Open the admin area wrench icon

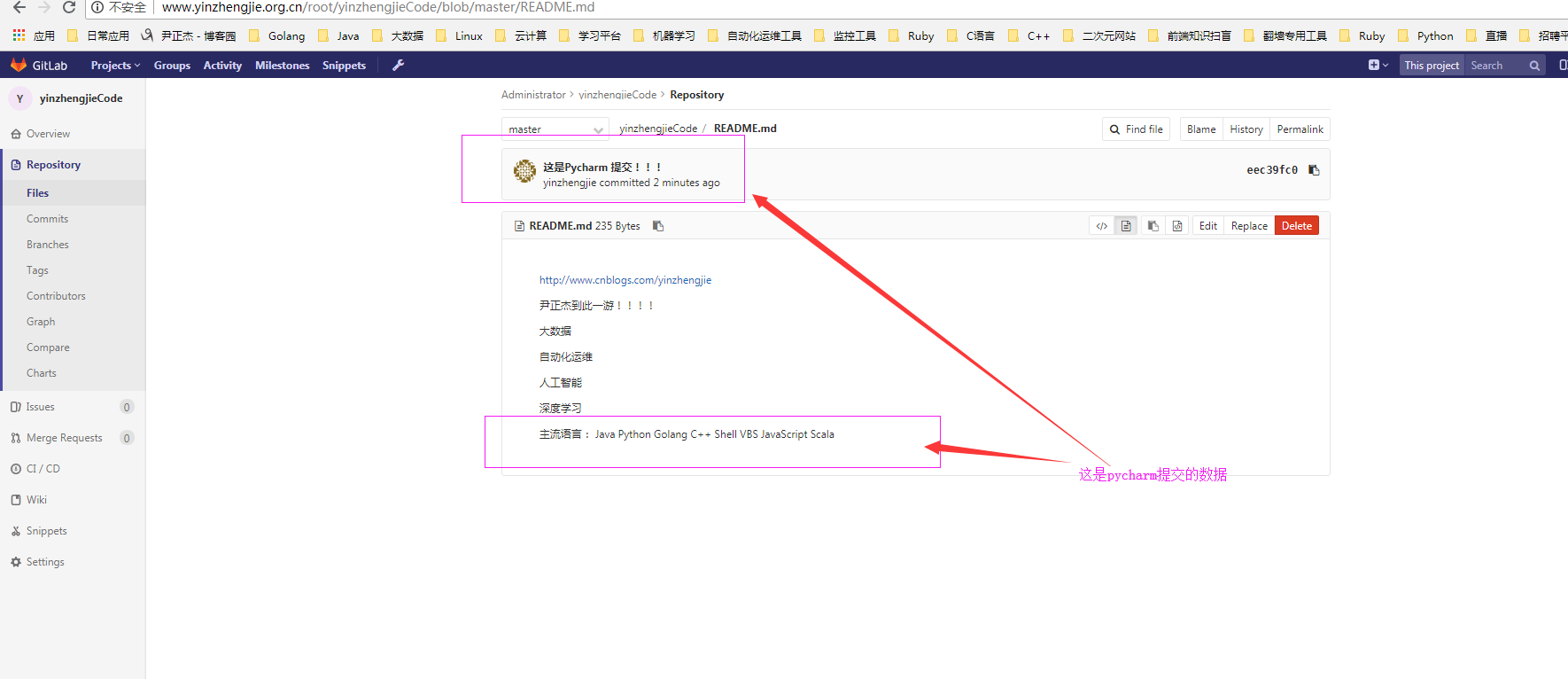tap(399, 65)
